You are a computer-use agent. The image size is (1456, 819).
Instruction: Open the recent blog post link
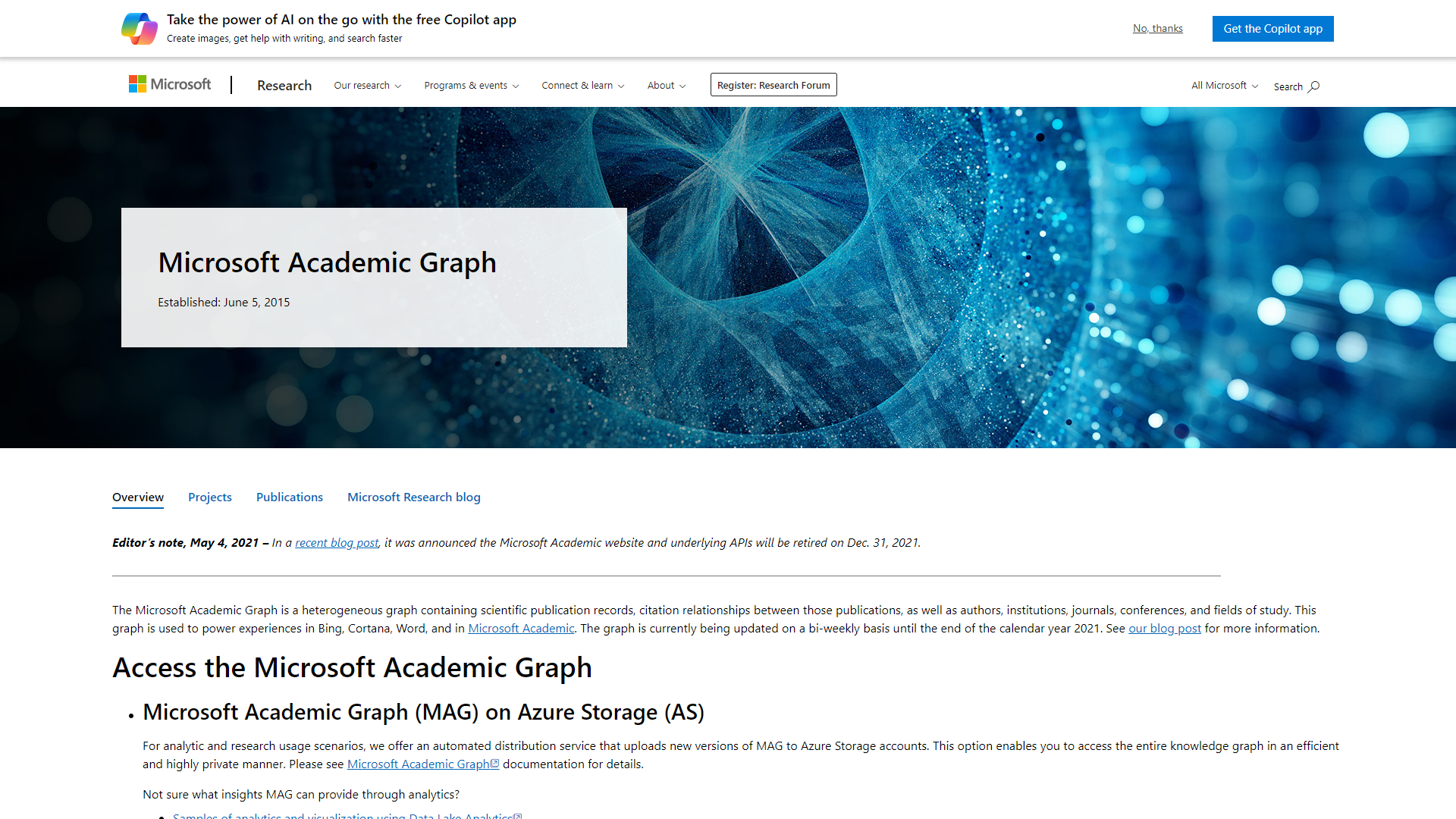337,542
